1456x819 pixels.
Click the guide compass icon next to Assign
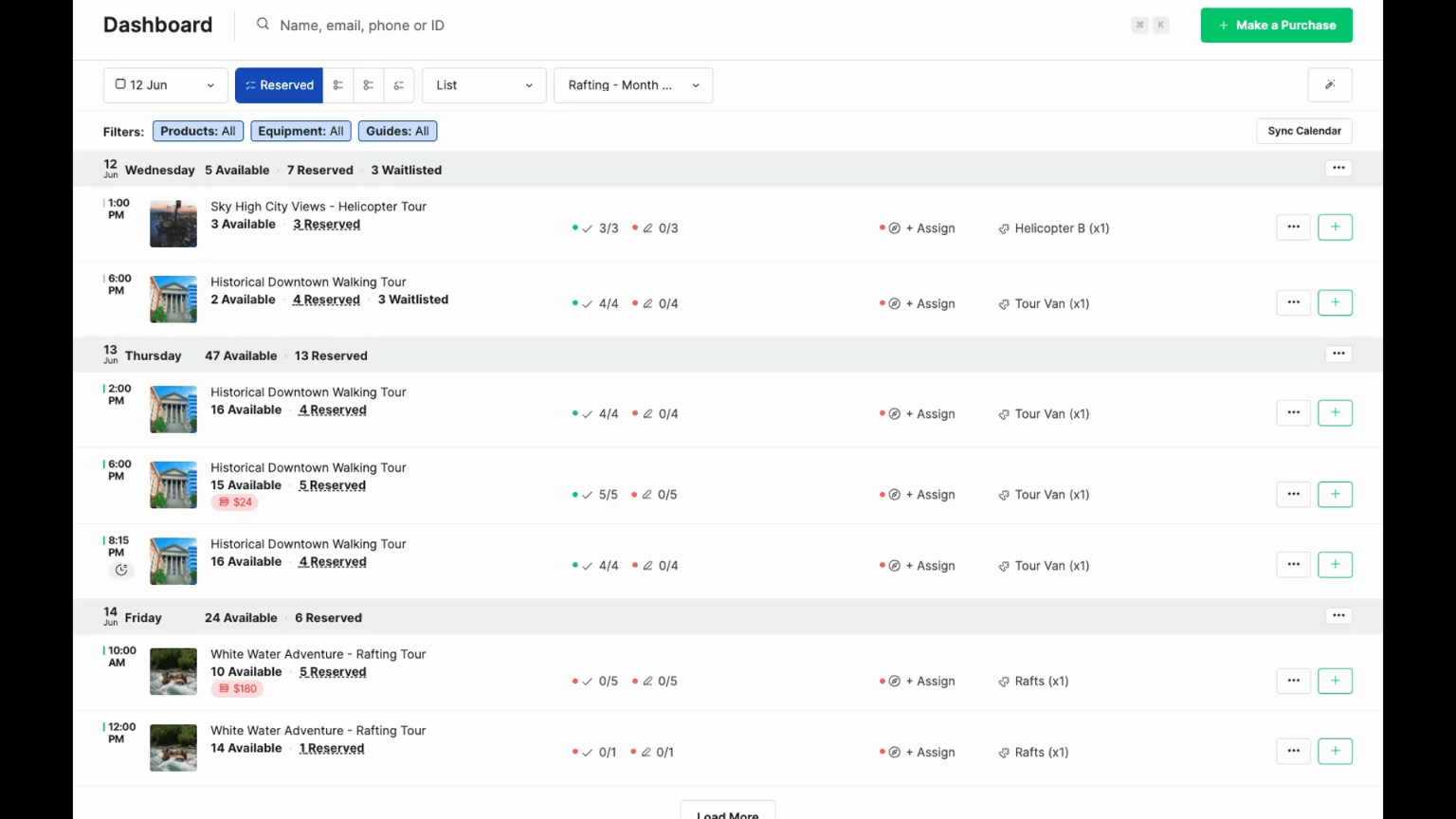(894, 227)
